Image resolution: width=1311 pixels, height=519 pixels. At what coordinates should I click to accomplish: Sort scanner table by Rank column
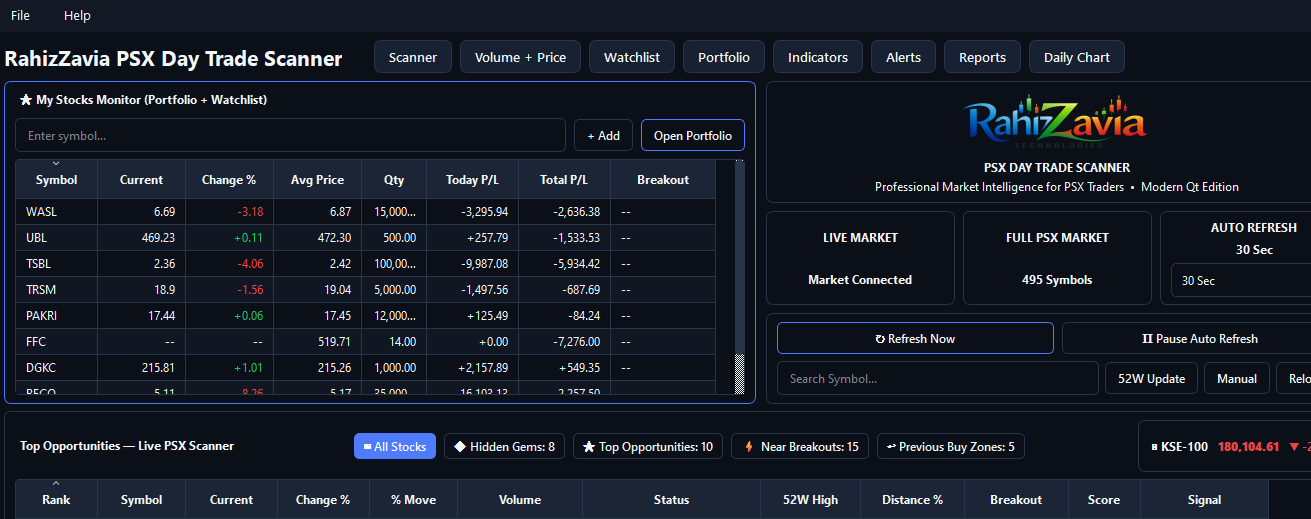coord(56,499)
